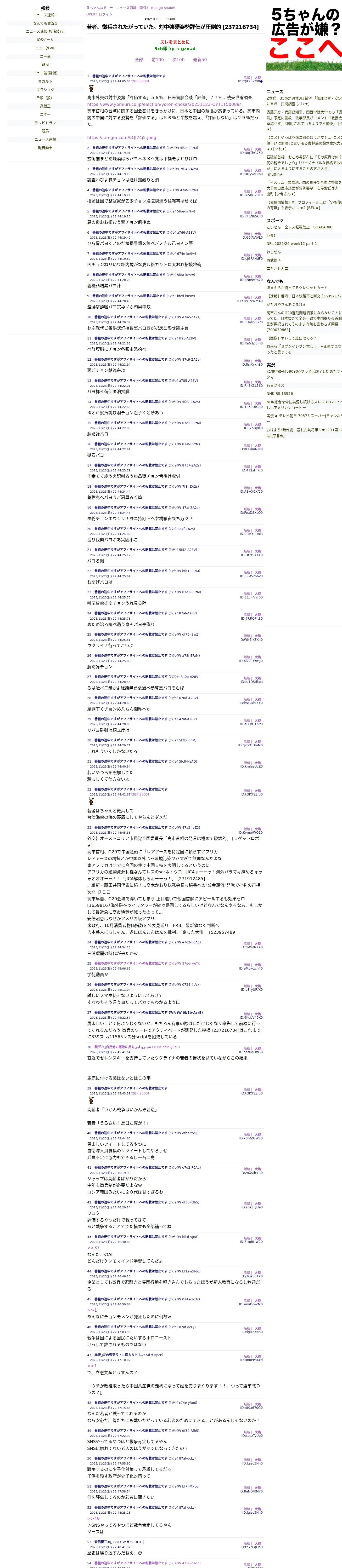Select オカルト in left board list
Image resolution: width=342 pixels, height=1568 pixels.
click(45, 81)
